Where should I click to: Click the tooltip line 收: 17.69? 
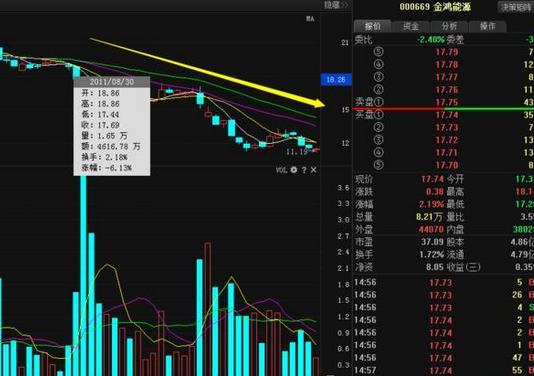tap(100, 125)
